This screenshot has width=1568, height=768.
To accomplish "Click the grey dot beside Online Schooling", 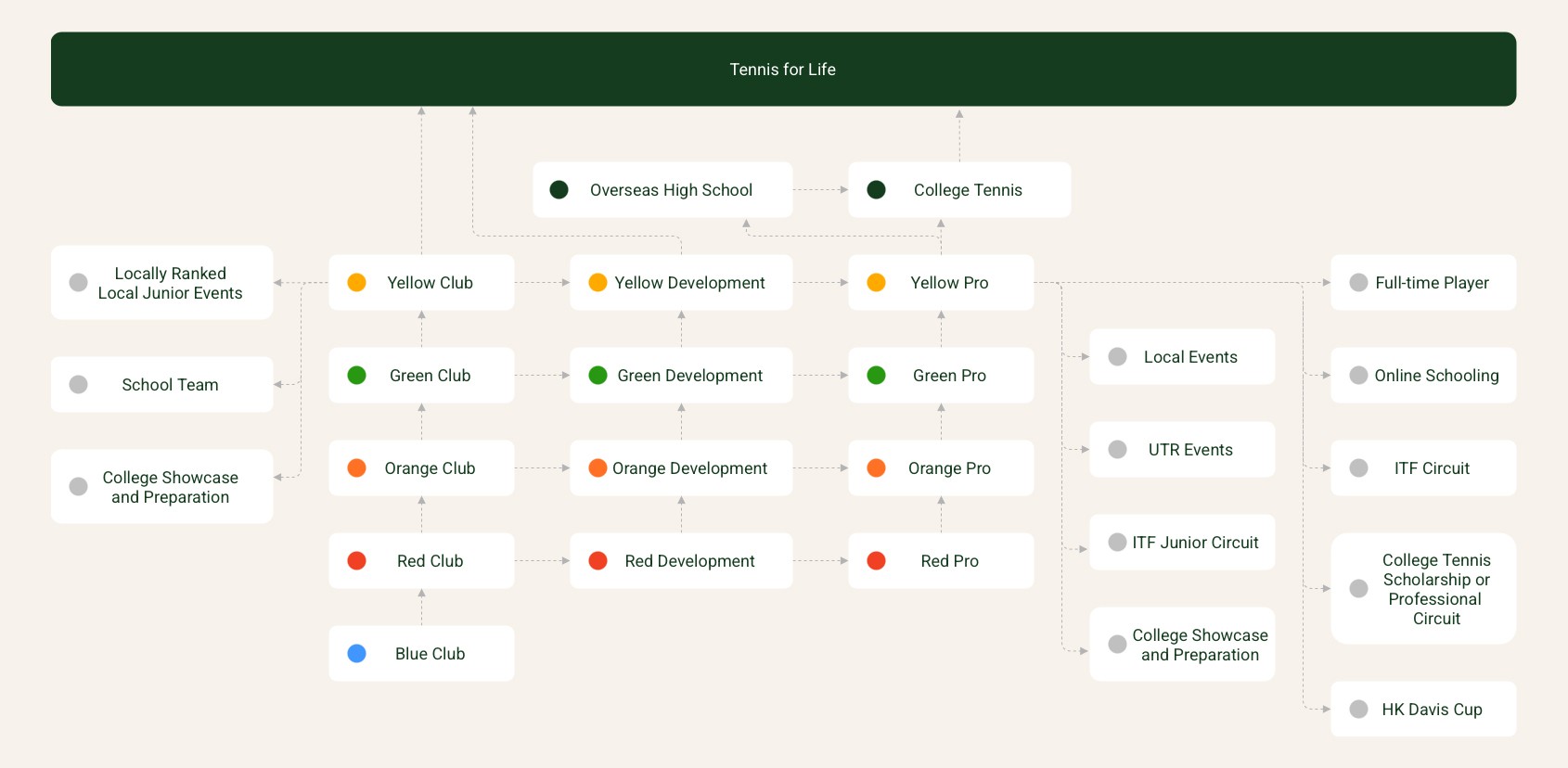I will click(x=1358, y=375).
